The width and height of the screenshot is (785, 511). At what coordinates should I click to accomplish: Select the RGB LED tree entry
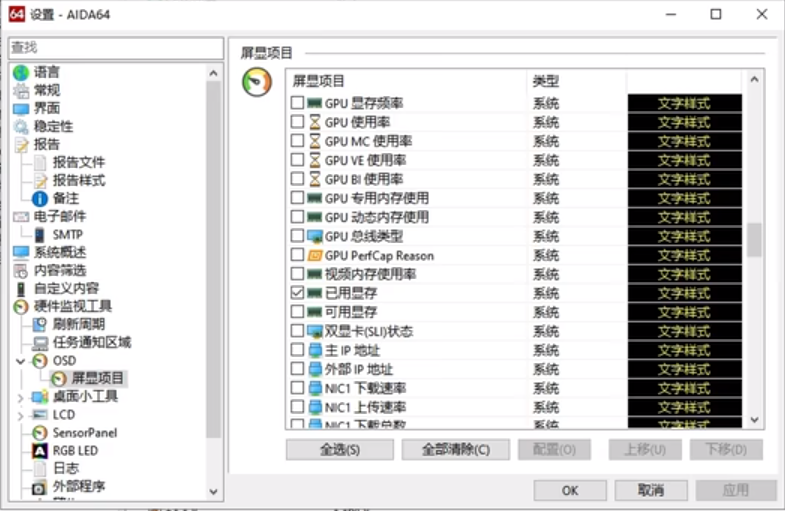(x=75, y=451)
